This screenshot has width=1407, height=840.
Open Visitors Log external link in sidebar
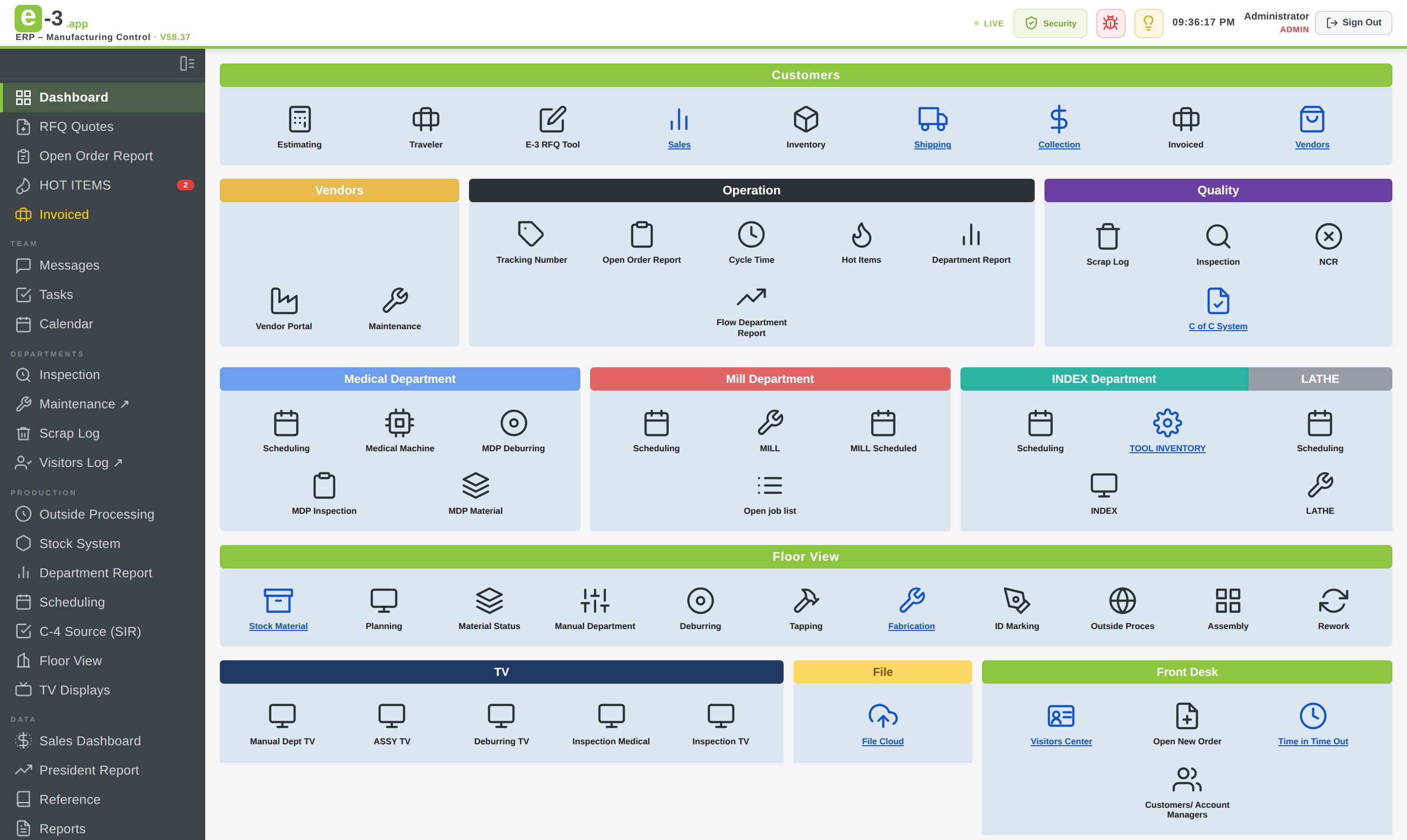point(103,463)
